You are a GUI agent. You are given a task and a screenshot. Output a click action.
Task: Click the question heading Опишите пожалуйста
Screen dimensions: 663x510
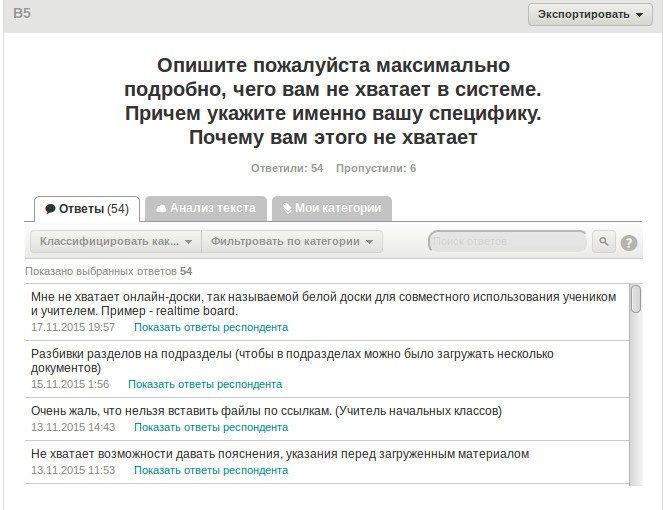click(x=333, y=101)
